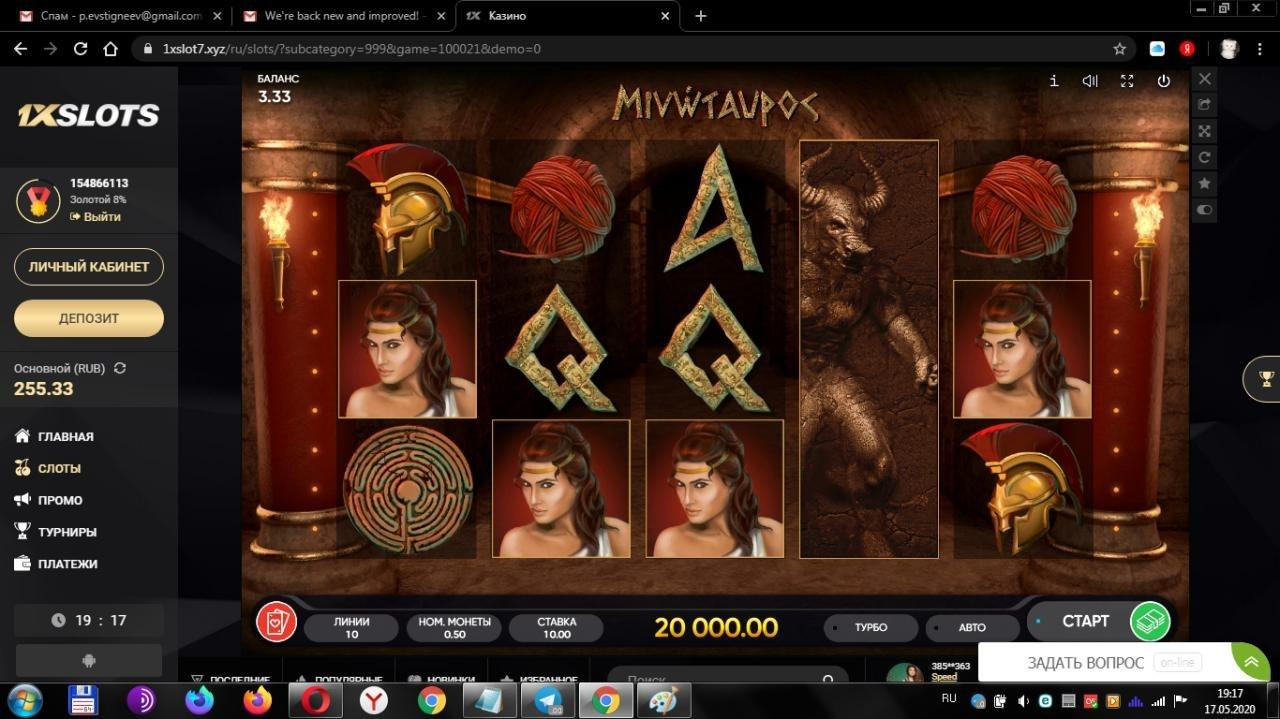
Task: Open Telegram from taskbar
Action: pyautogui.click(x=549, y=700)
